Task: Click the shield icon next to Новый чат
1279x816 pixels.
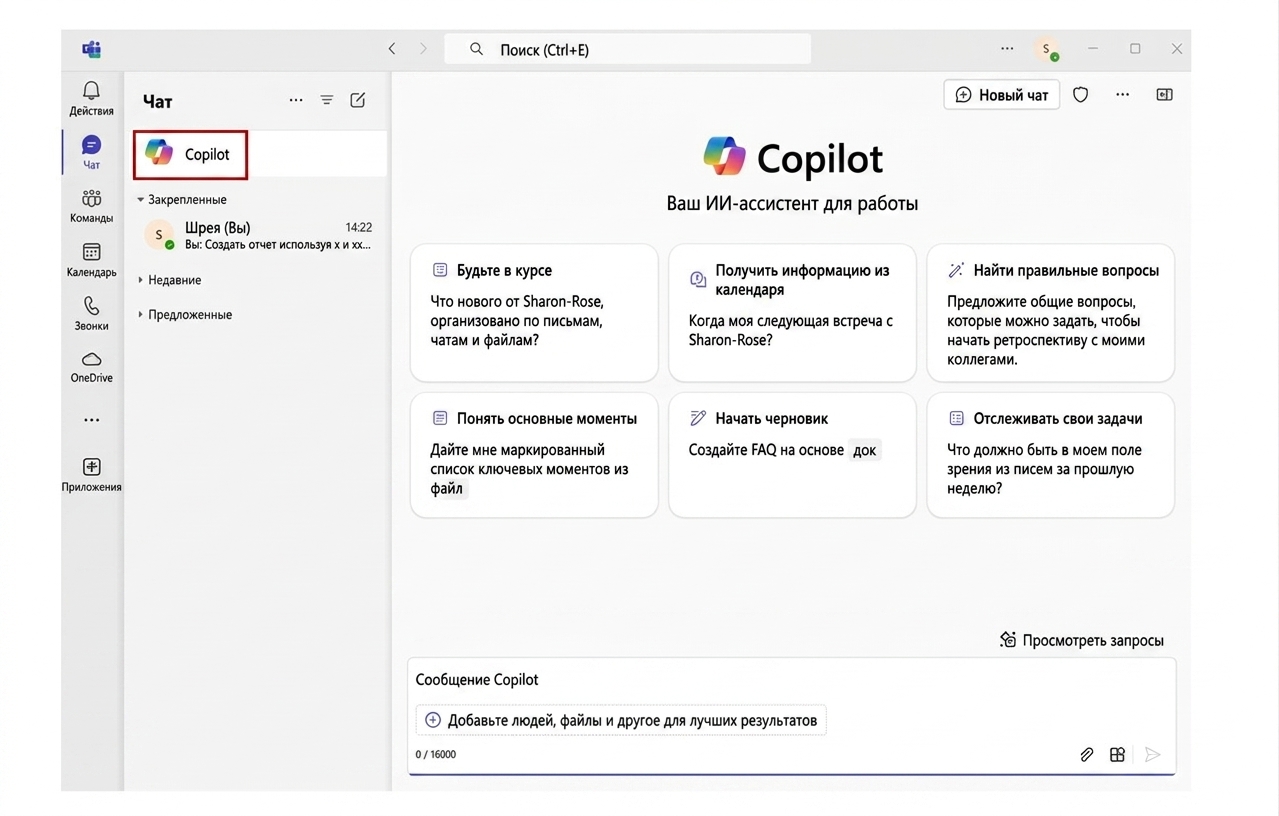Action: click(x=1080, y=95)
